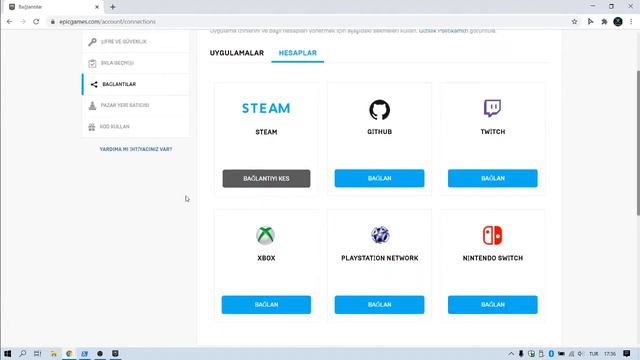The height and width of the screenshot is (360, 640).
Task: Click the GitHub octocat logo
Action: click(380, 110)
